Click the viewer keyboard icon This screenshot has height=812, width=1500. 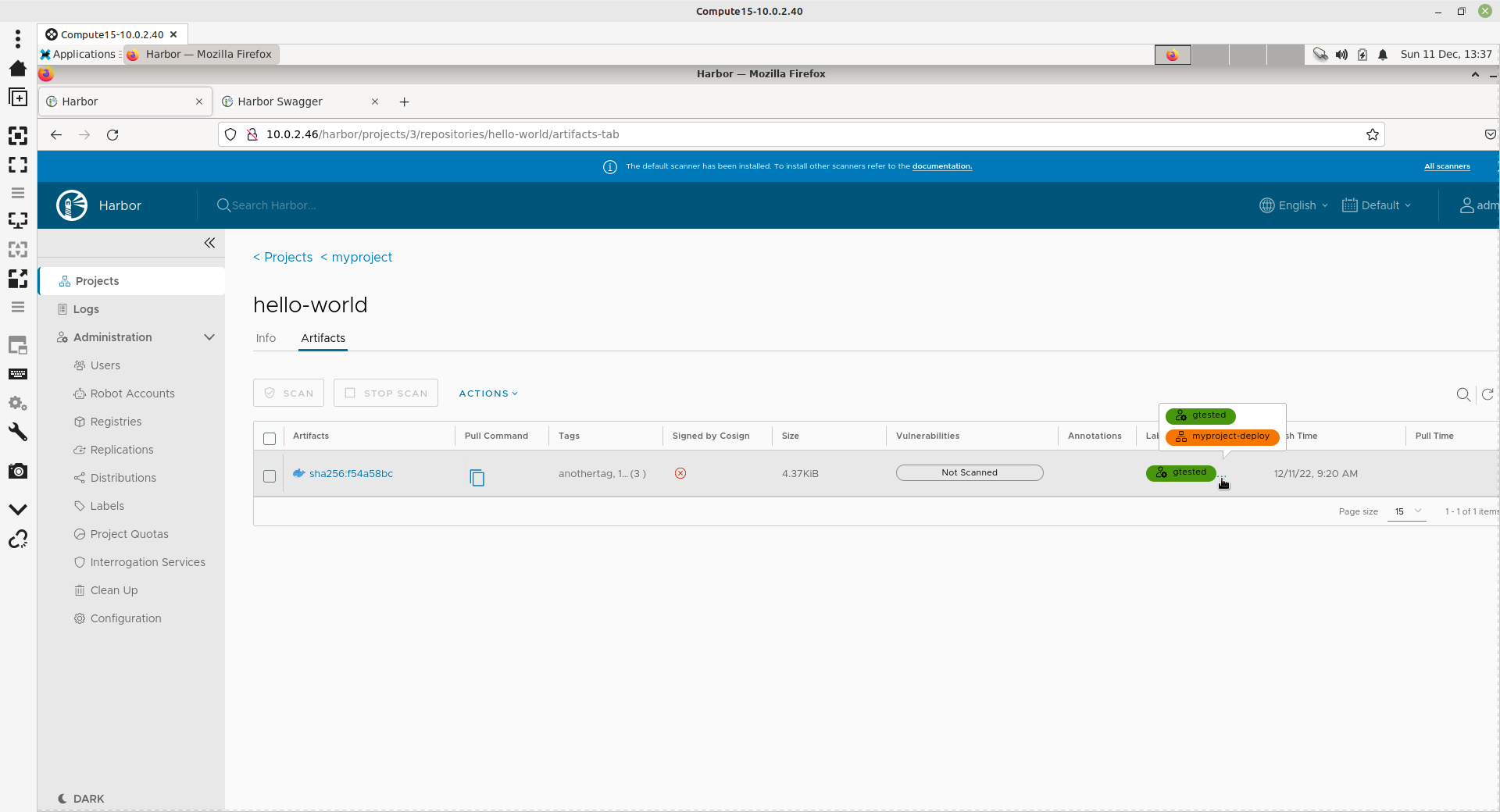tap(18, 374)
